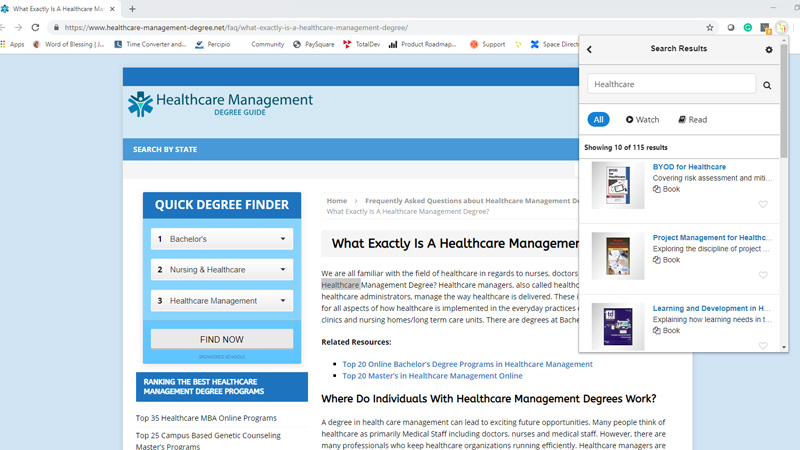The image size is (800, 450).
Task: Open a new browser tab
Action: pyautogui.click(x=132, y=9)
